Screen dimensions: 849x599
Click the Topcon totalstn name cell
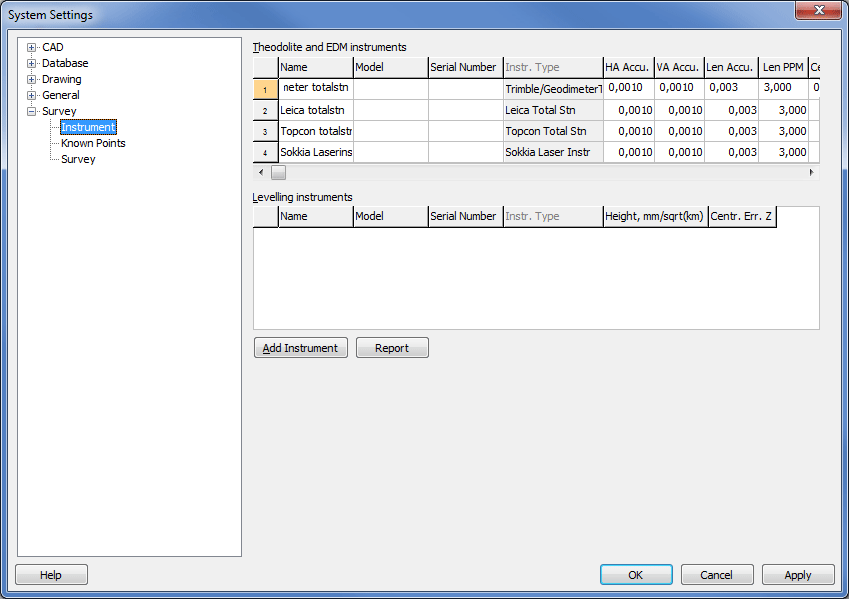point(315,131)
